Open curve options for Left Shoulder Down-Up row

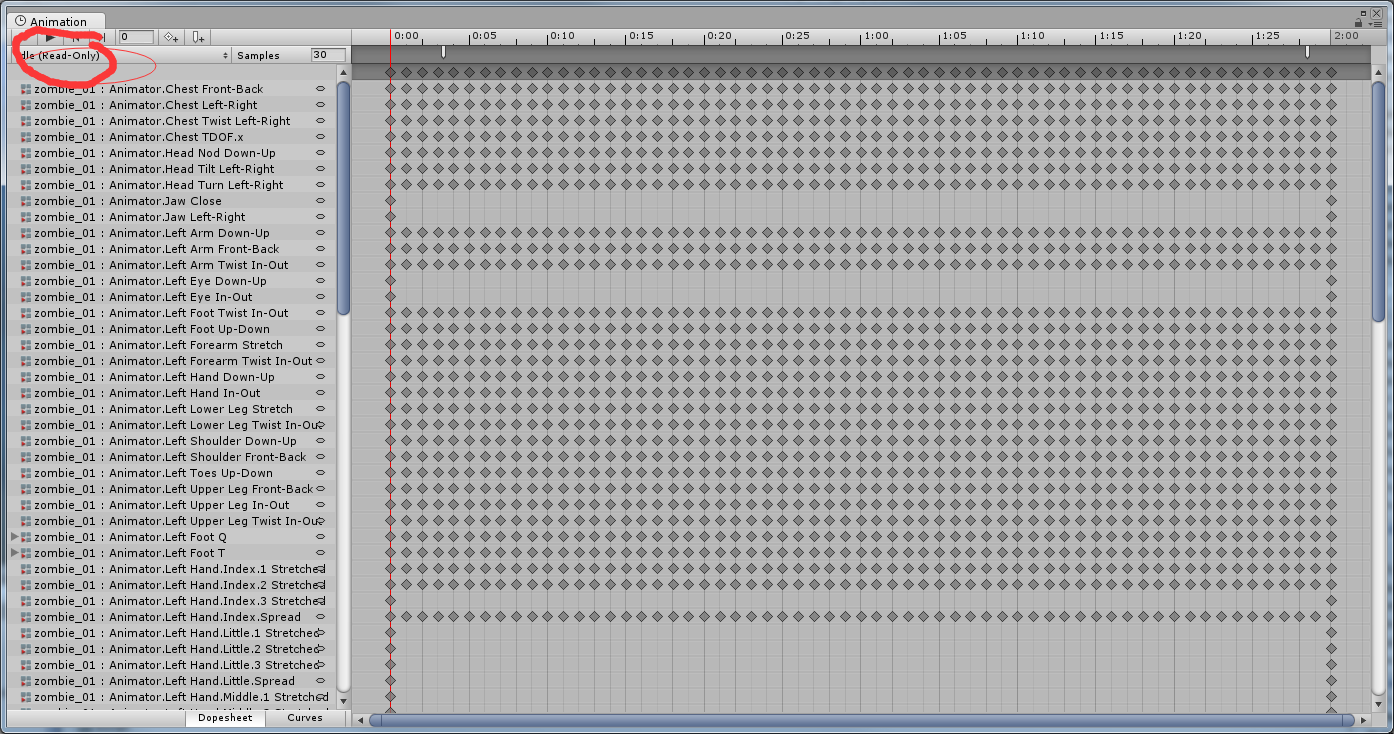coord(321,440)
